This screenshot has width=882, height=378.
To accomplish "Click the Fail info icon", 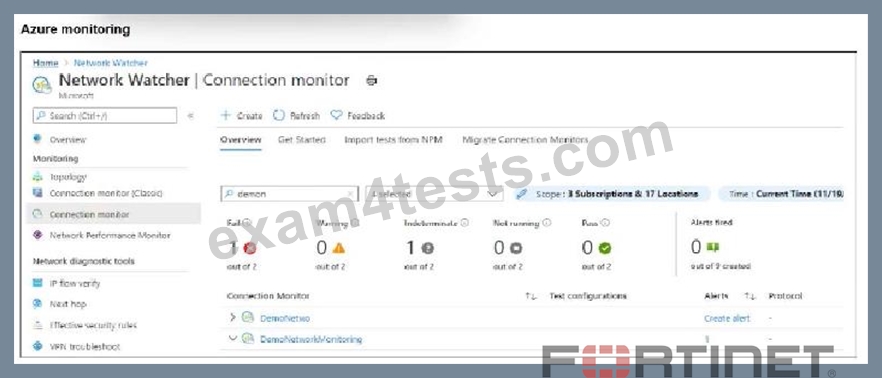I will (x=246, y=223).
